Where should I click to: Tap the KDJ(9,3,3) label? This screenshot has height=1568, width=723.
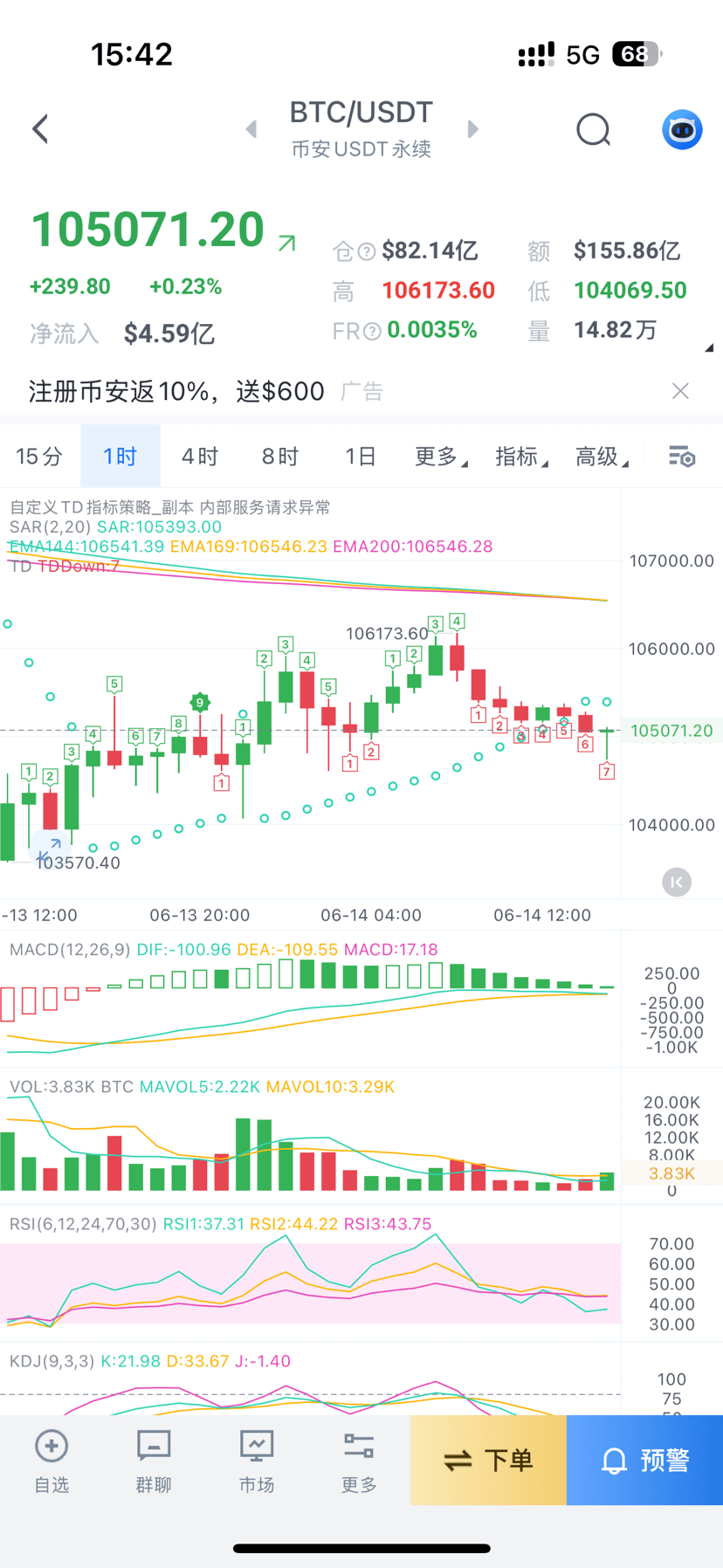click(x=52, y=1361)
